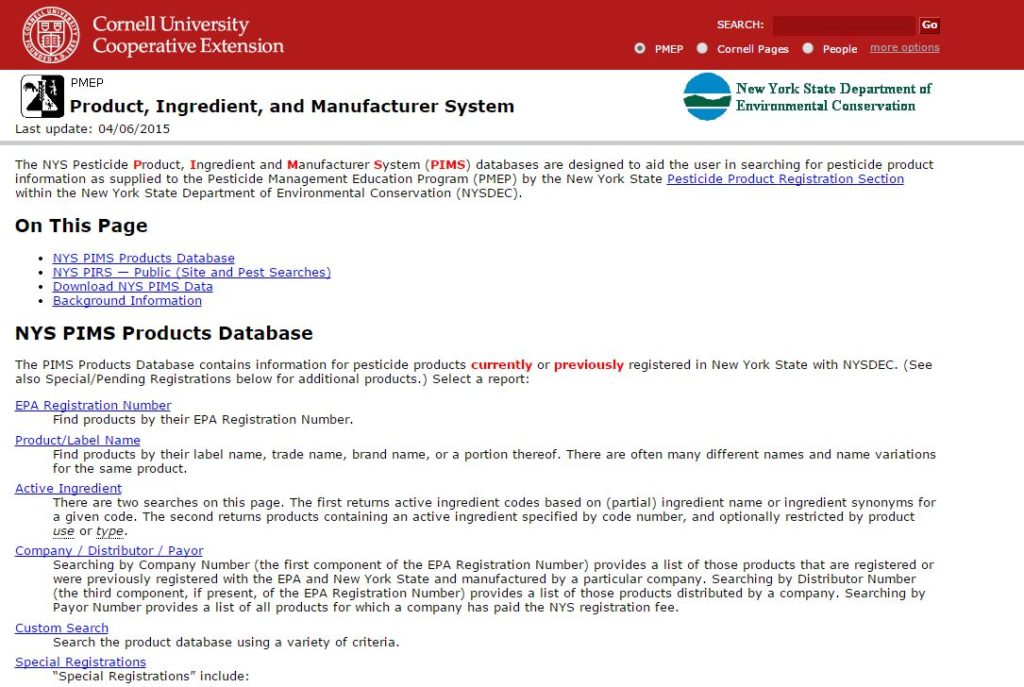Click the PMEP pesticide applicator icon
The height and width of the screenshot is (687, 1024).
[x=42, y=97]
